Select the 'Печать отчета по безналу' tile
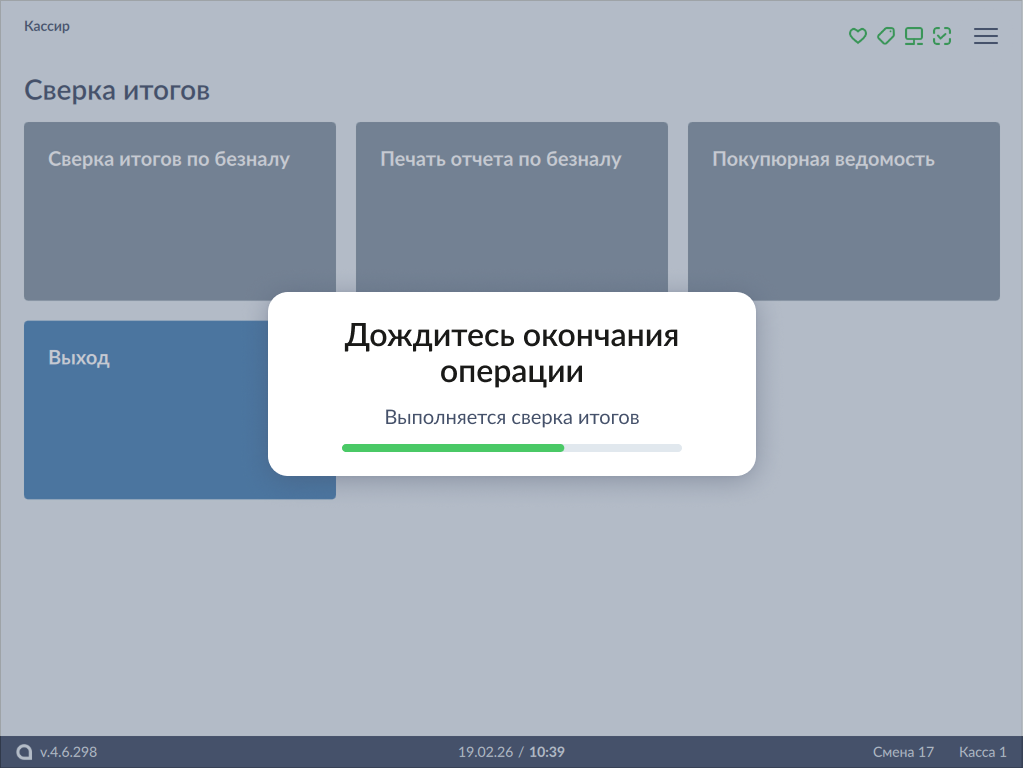 (x=511, y=211)
